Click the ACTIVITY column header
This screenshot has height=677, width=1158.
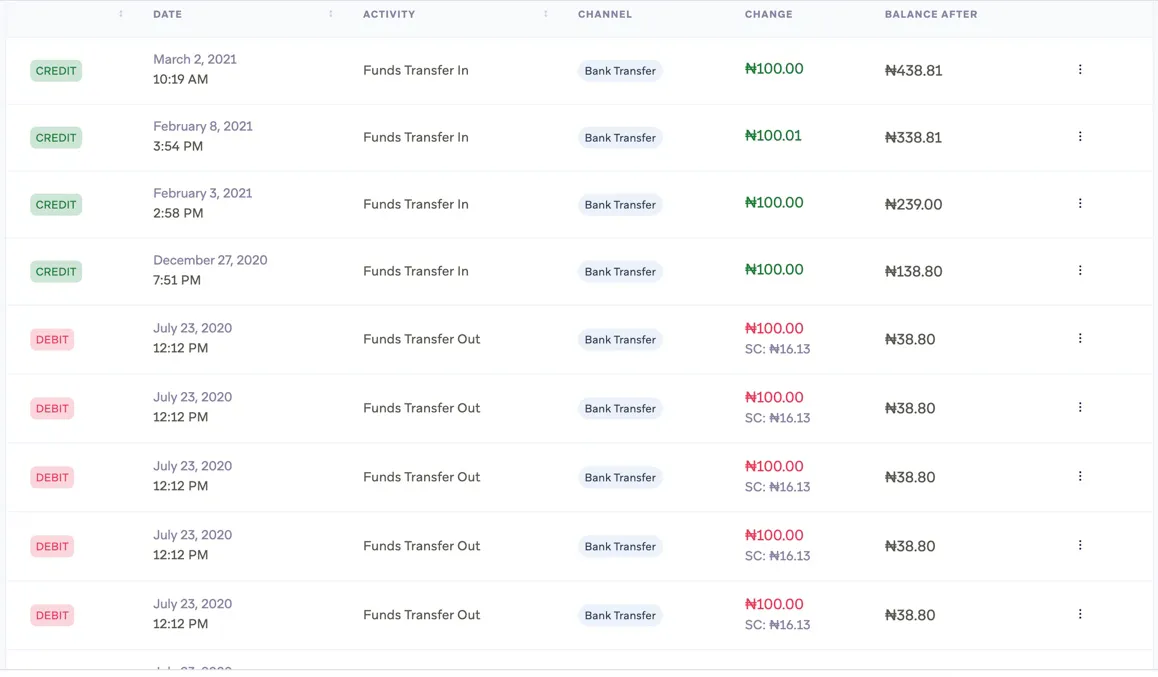click(389, 14)
